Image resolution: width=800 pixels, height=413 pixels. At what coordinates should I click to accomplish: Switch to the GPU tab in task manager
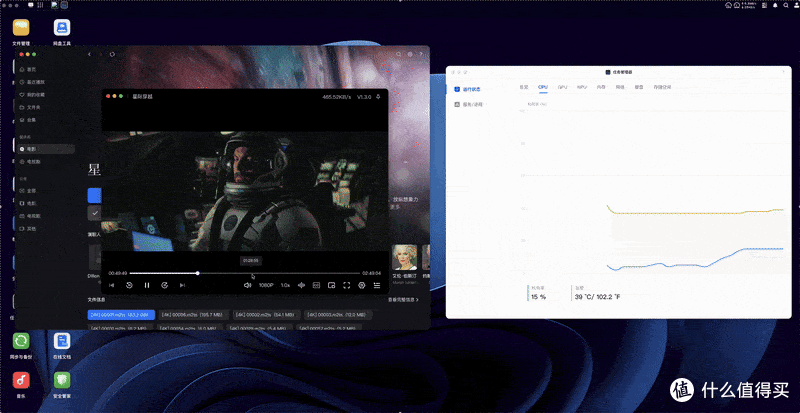coord(562,87)
